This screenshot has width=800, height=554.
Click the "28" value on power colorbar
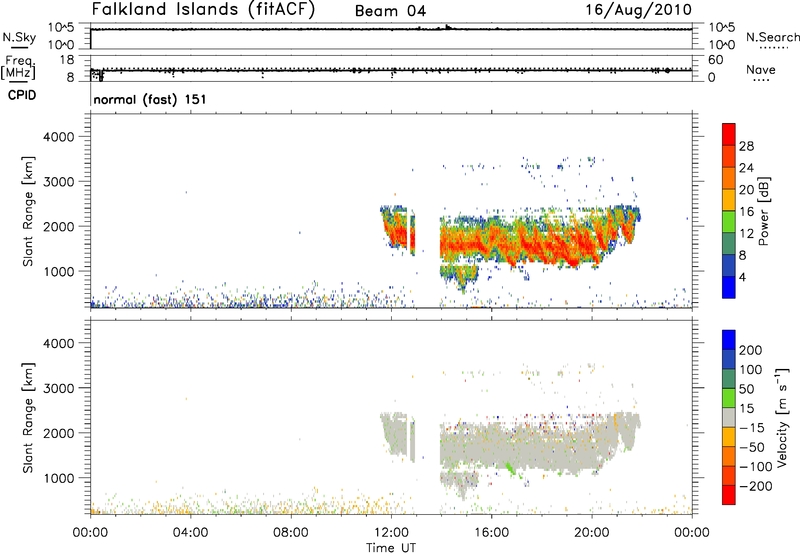coord(746,146)
